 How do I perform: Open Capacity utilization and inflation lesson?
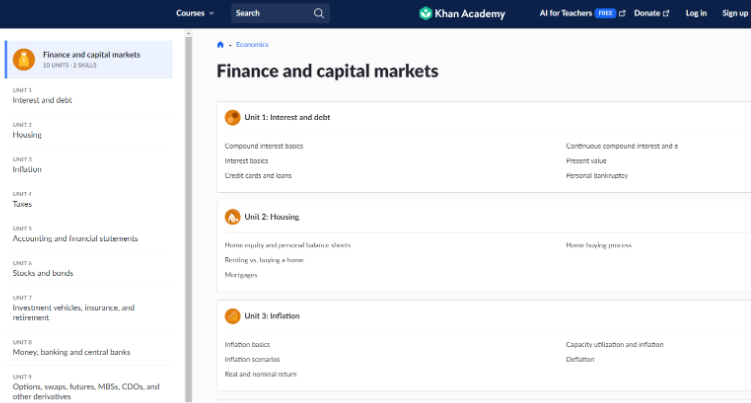coord(614,345)
